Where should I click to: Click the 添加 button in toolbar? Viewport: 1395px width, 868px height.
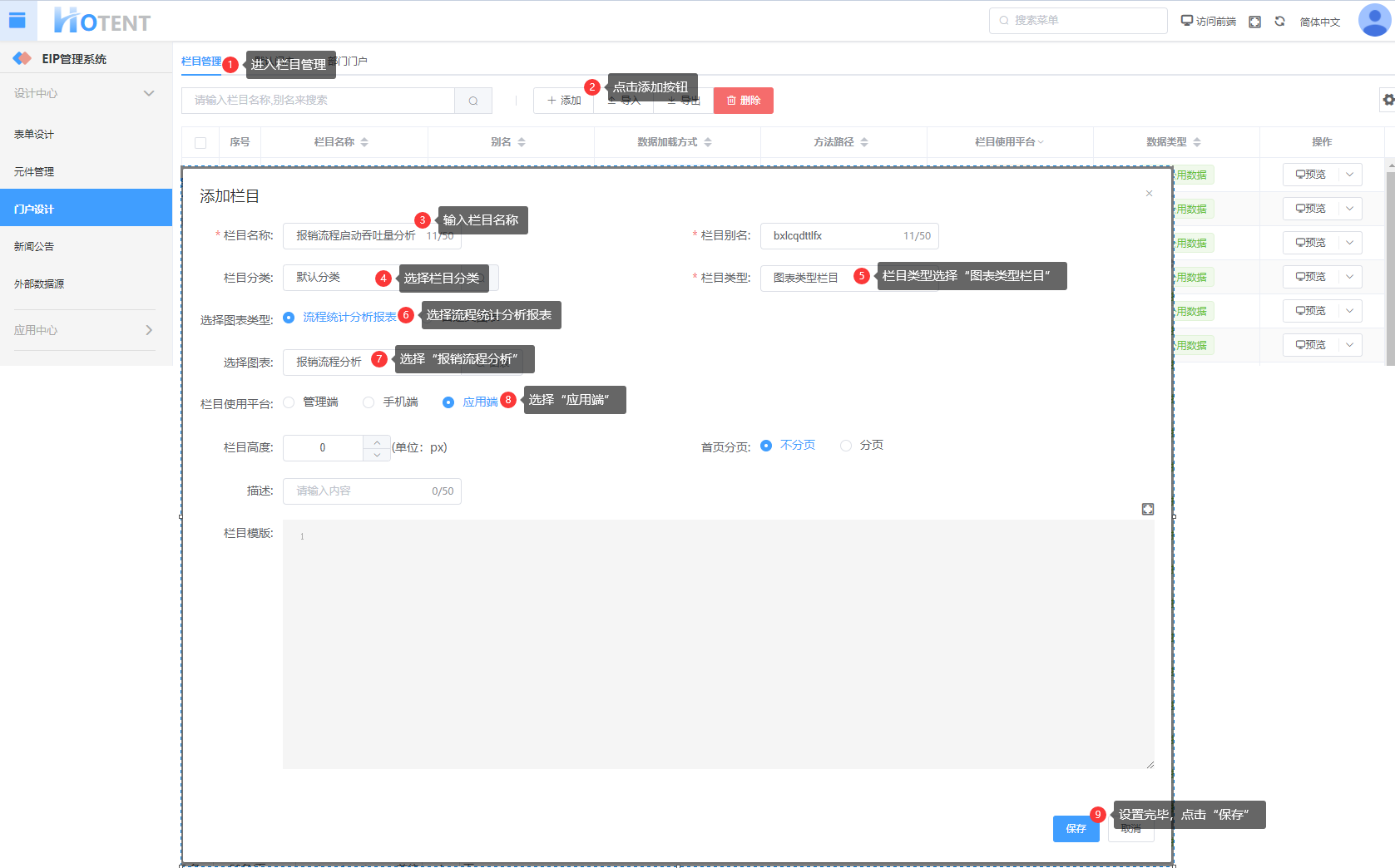click(x=563, y=101)
